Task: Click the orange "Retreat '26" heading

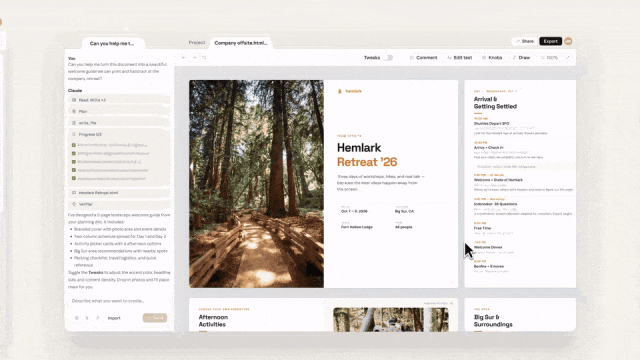Action: (x=367, y=162)
